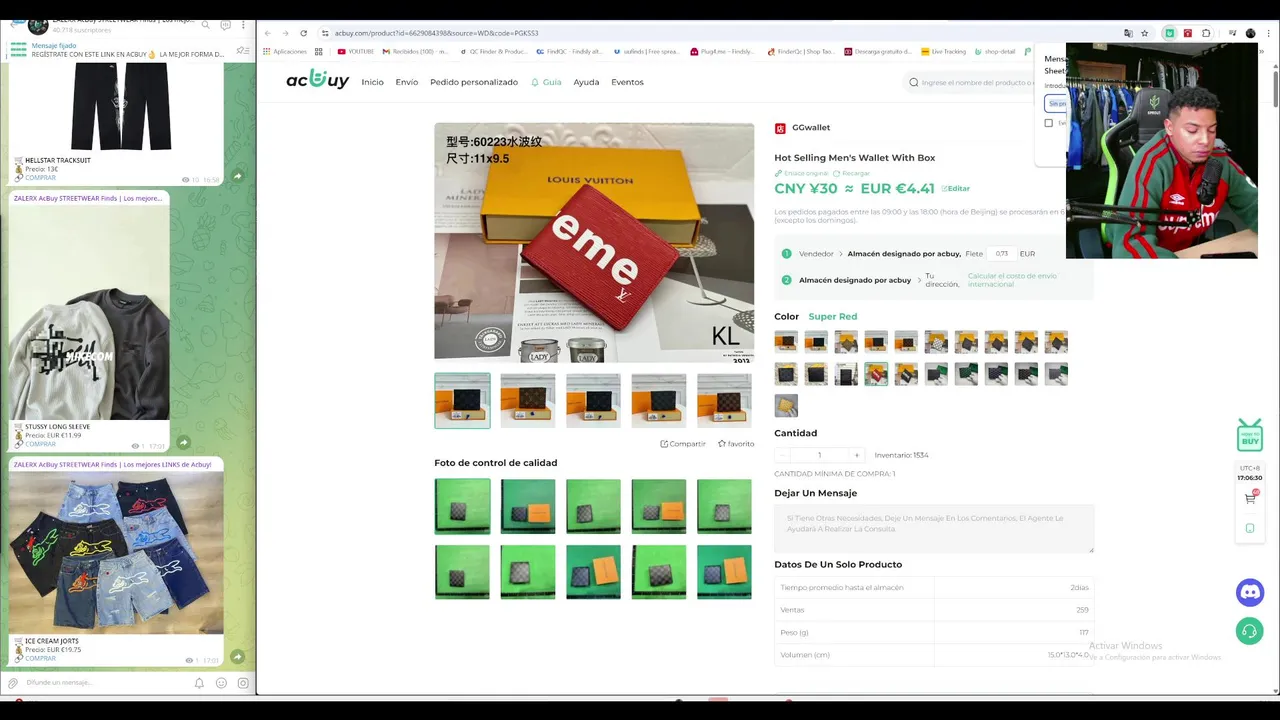
Task: Forward the Stussy Long Sleeve post
Action: point(183,442)
